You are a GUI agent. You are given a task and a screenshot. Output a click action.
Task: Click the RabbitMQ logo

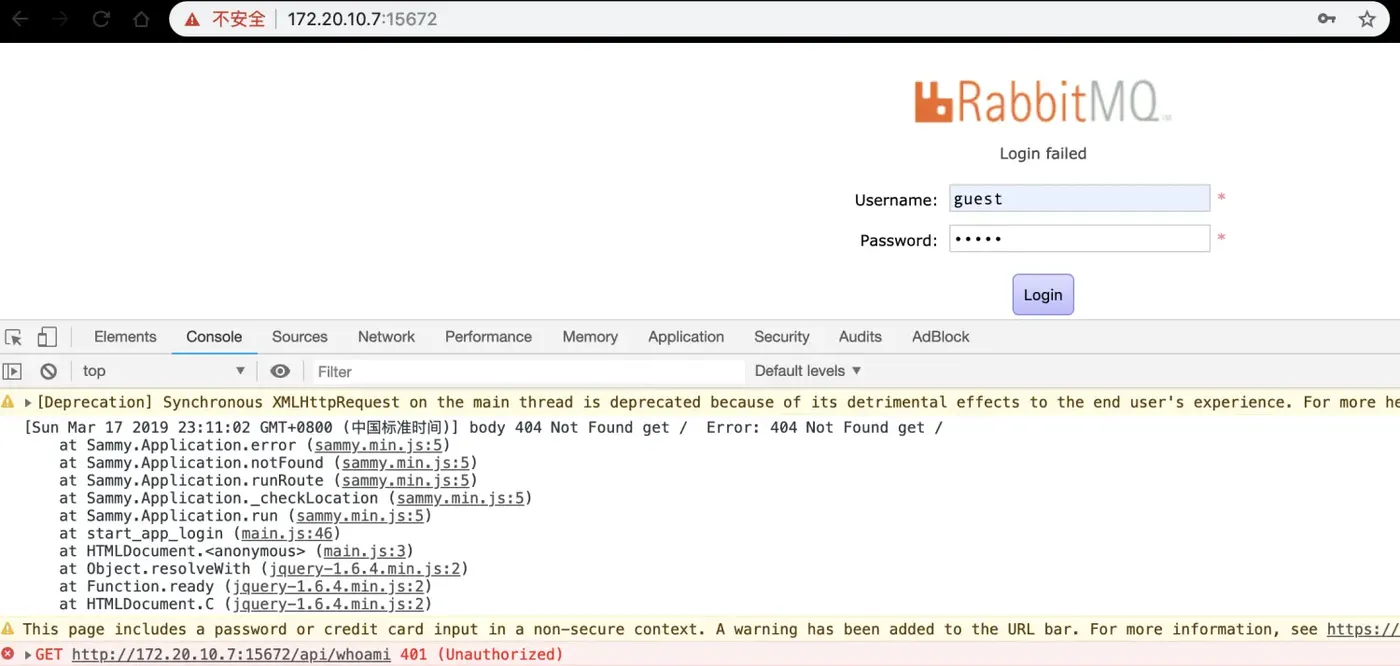(x=1041, y=102)
